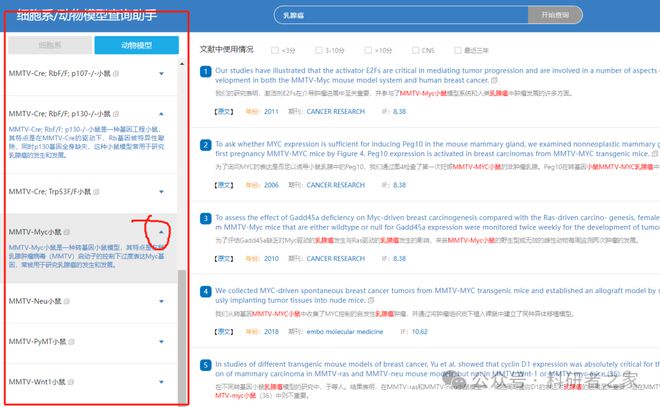660x407 pixels.
Task: Copy the MMTV-Cre; RbF/F; p130-/-小鼠 model name
Action: click(116, 114)
